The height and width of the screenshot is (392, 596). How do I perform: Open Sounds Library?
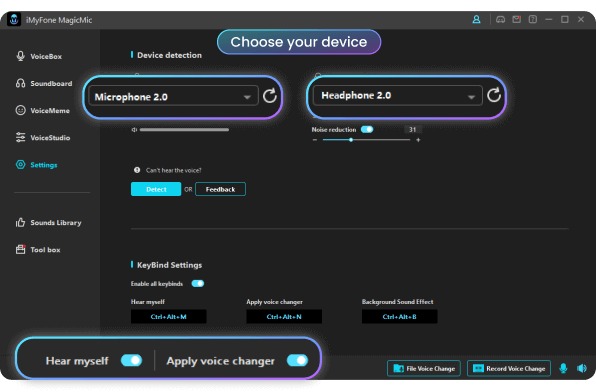tap(48, 222)
